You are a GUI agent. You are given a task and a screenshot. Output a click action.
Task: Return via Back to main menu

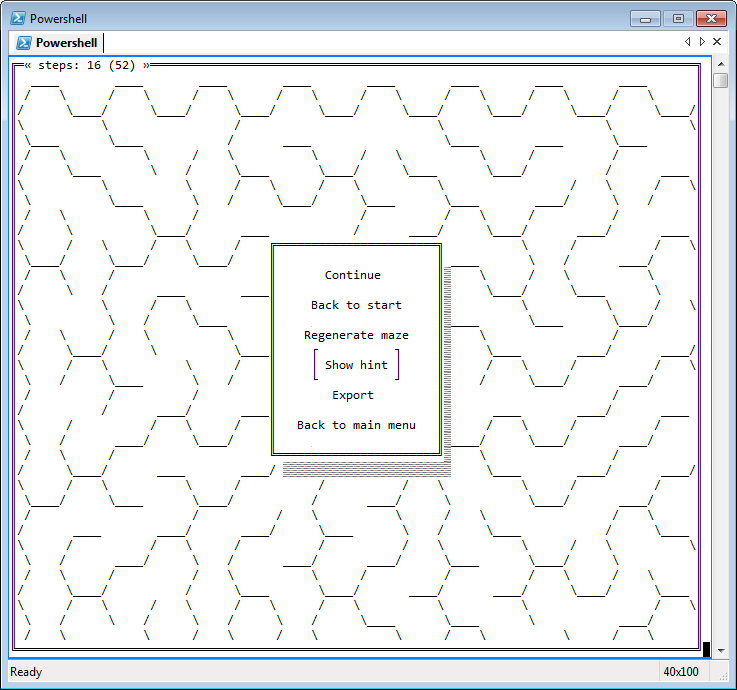click(356, 425)
